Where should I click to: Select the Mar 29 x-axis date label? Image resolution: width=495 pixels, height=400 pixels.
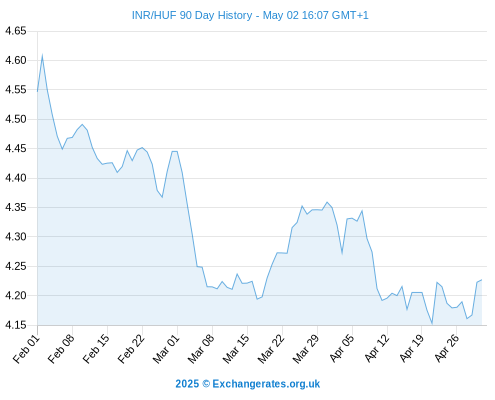click(307, 349)
